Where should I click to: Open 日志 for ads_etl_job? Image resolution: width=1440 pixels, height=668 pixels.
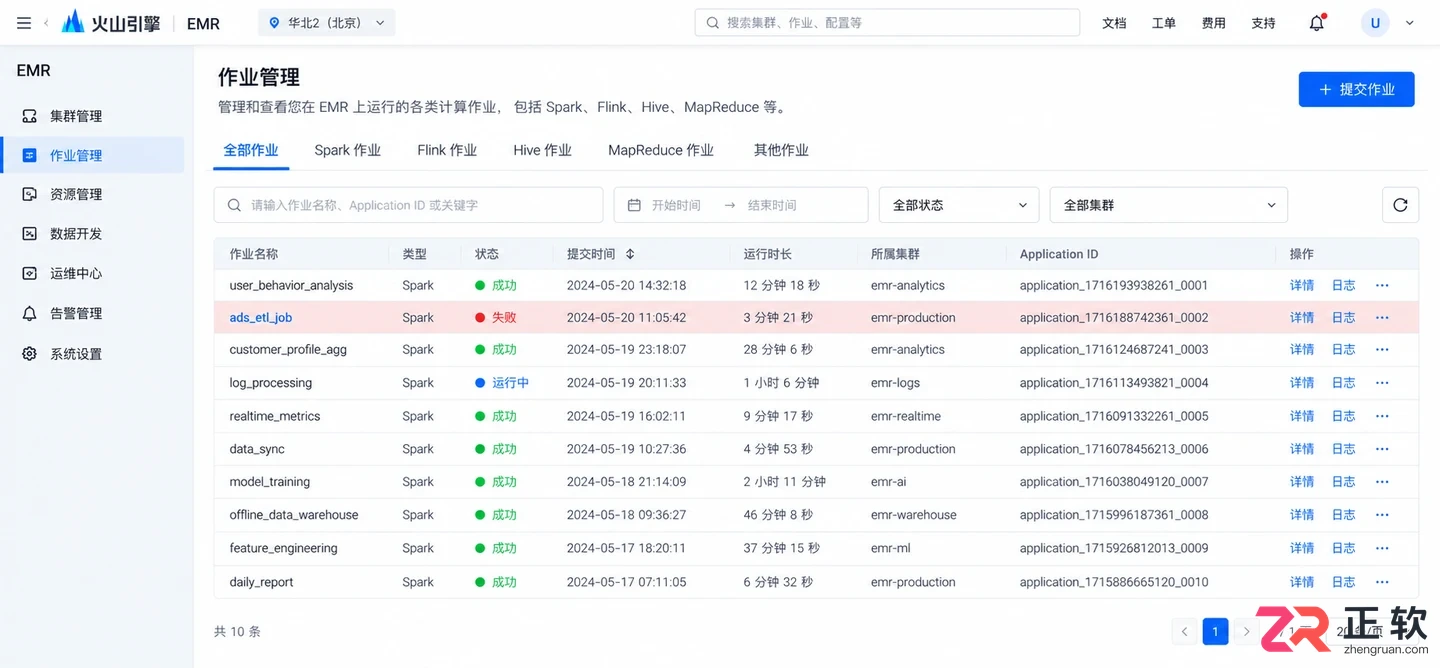pyautogui.click(x=1343, y=317)
